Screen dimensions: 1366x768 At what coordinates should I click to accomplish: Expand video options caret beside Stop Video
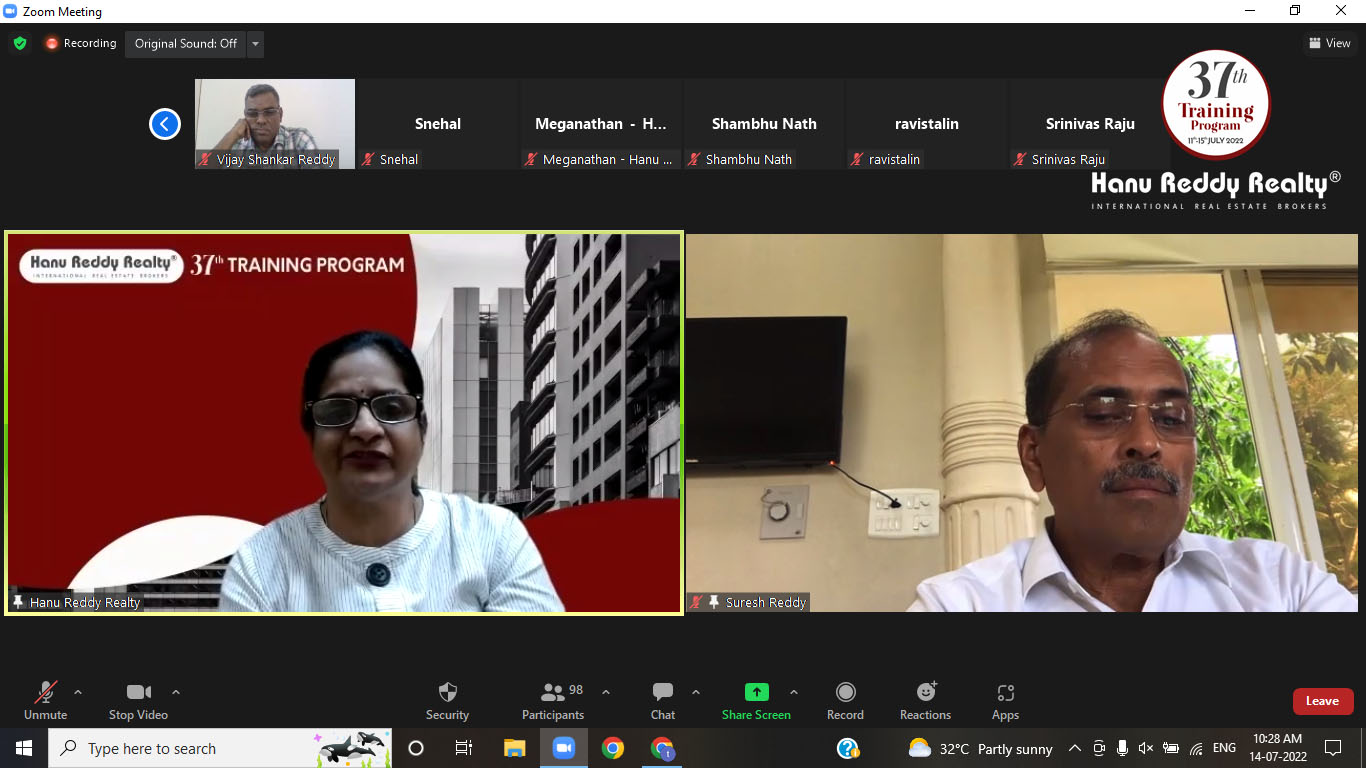click(x=176, y=692)
